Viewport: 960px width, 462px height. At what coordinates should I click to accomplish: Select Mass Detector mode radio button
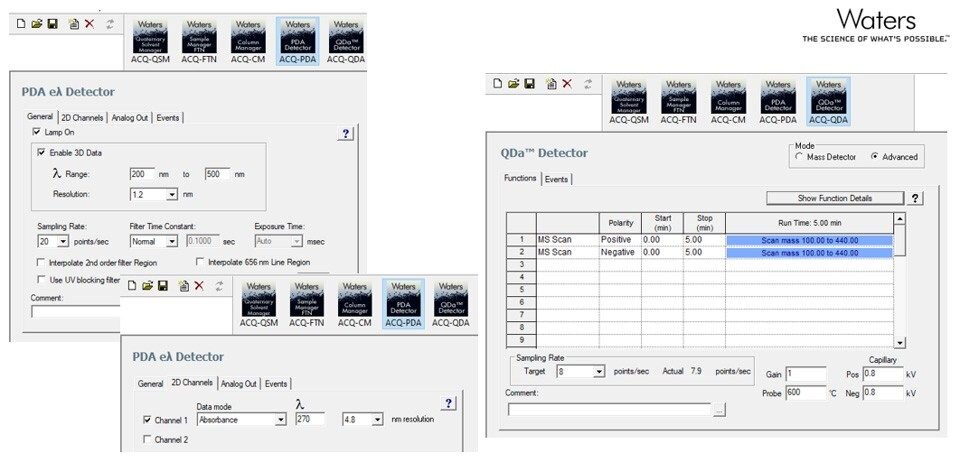pyautogui.click(x=799, y=157)
